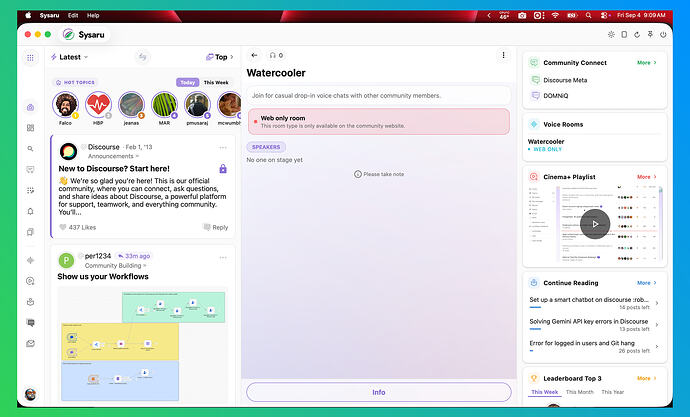This screenshot has width=690, height=417.
Task: Open jeanas's hot topic avatar
Action: 131,105
